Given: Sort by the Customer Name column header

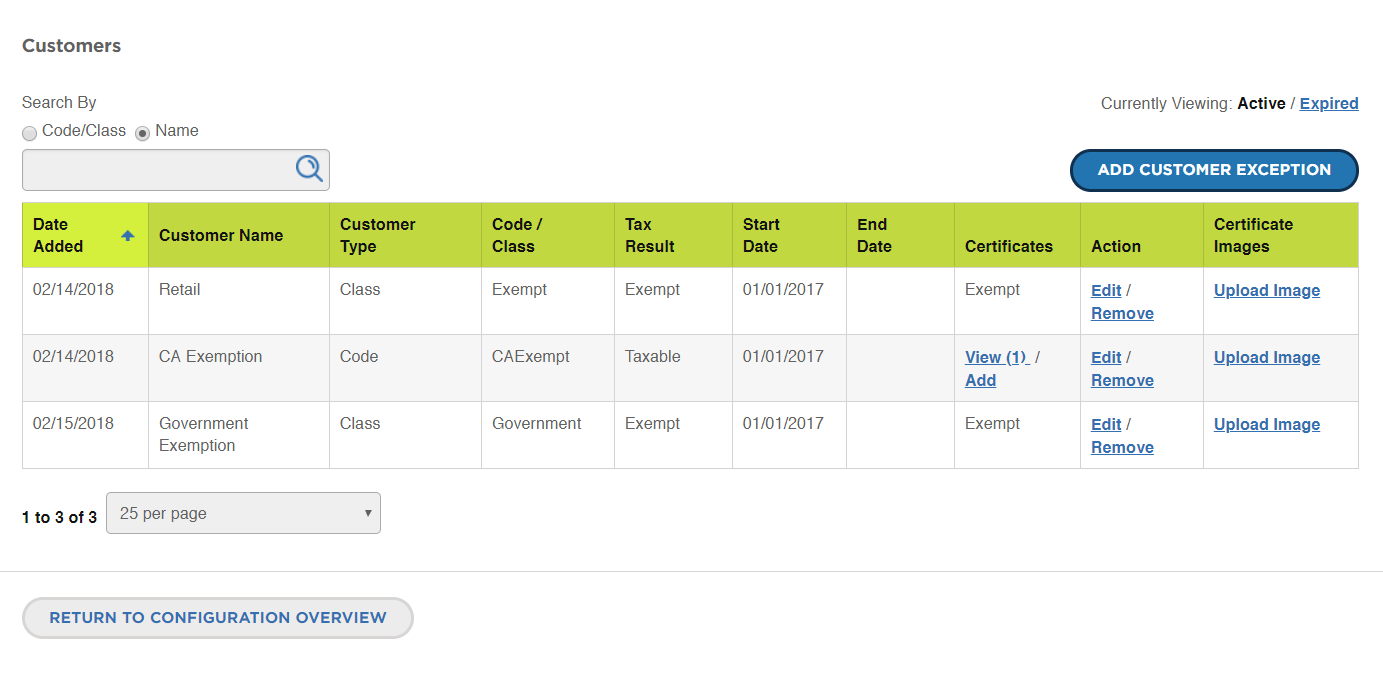Looking at the screenshot, I should coord(221,235).
